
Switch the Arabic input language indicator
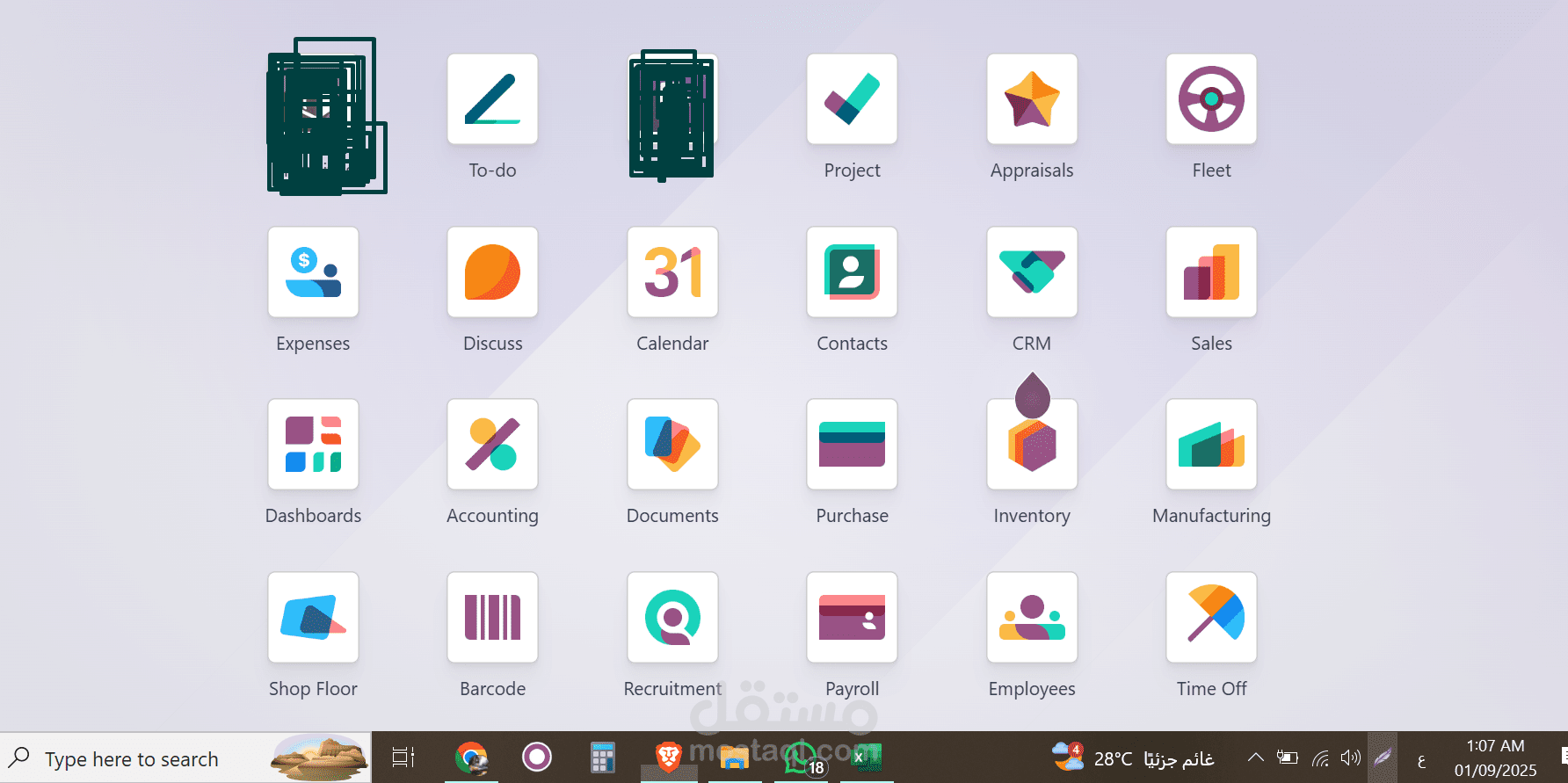pyautogui.click(x=1421, y=759)
